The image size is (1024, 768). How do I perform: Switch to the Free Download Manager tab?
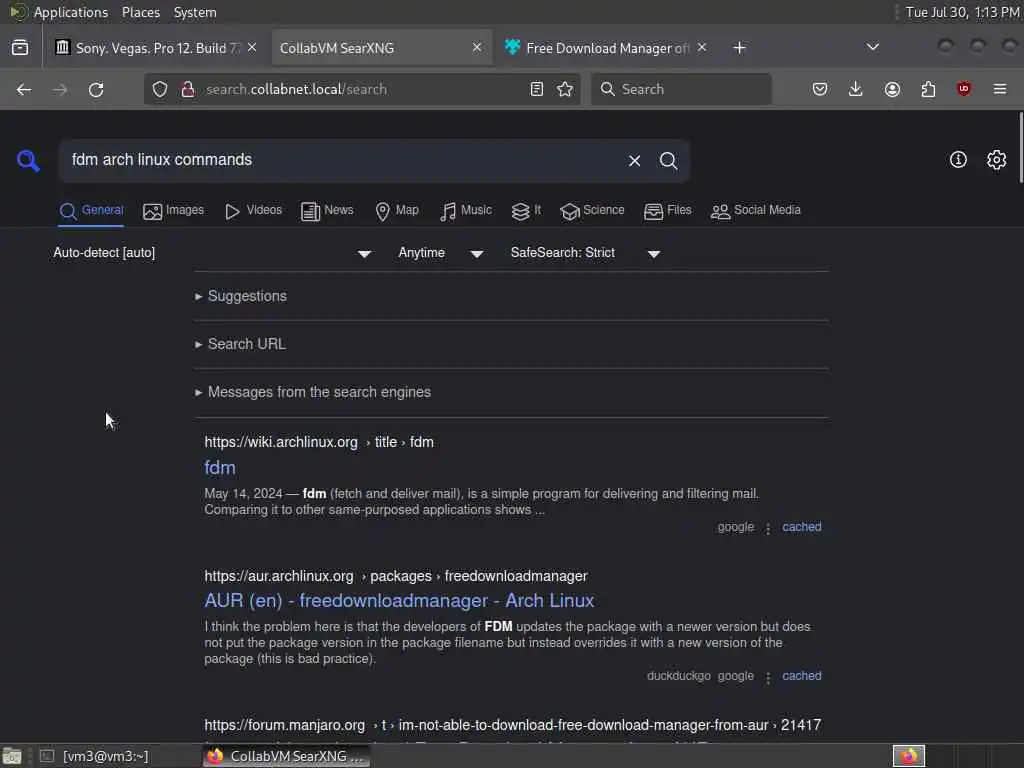coord(604,48)
